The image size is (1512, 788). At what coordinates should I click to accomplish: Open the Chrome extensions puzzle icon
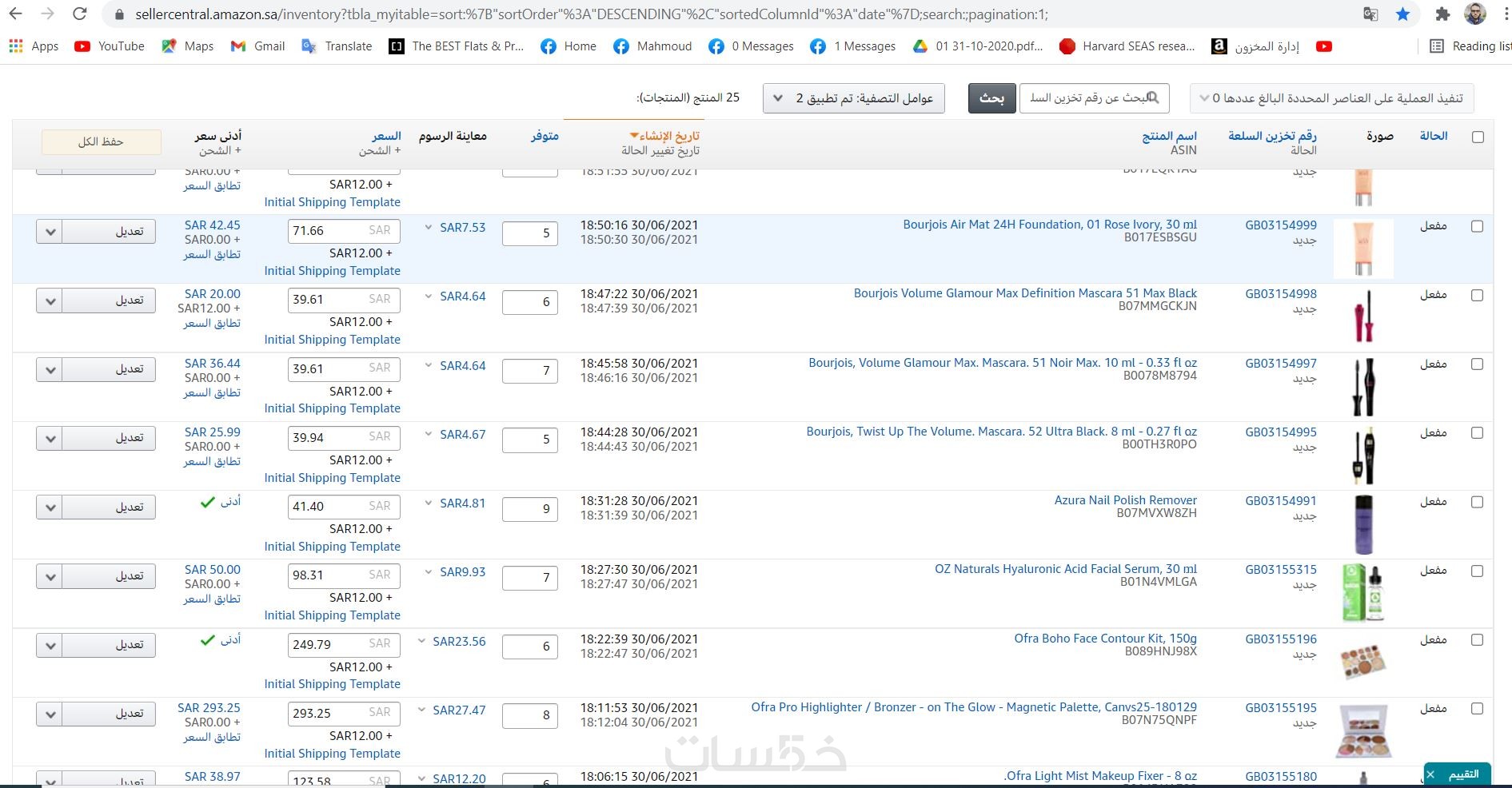1442,14
